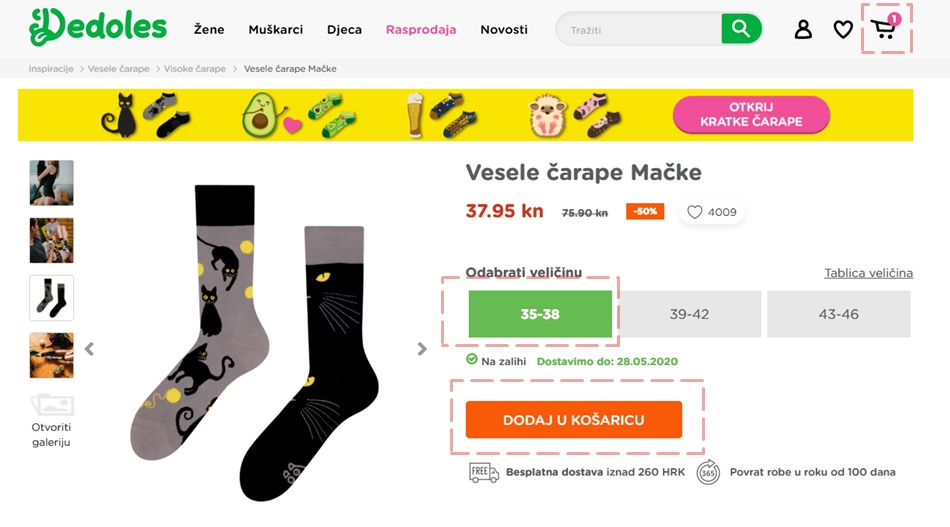
Task: Open the user account icon
Action: click(x=803, y=29)
